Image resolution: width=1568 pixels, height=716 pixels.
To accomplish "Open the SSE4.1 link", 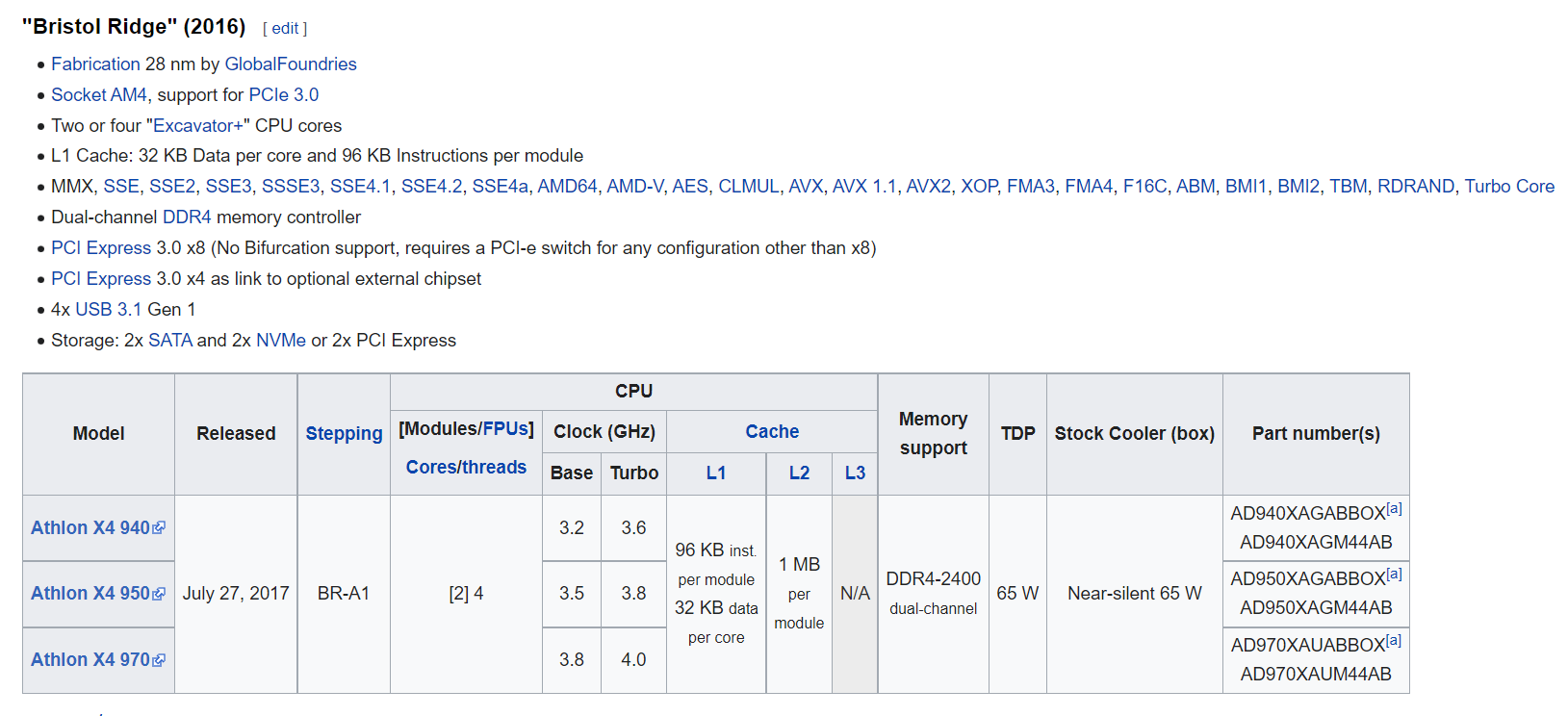I will click(360, 186).
